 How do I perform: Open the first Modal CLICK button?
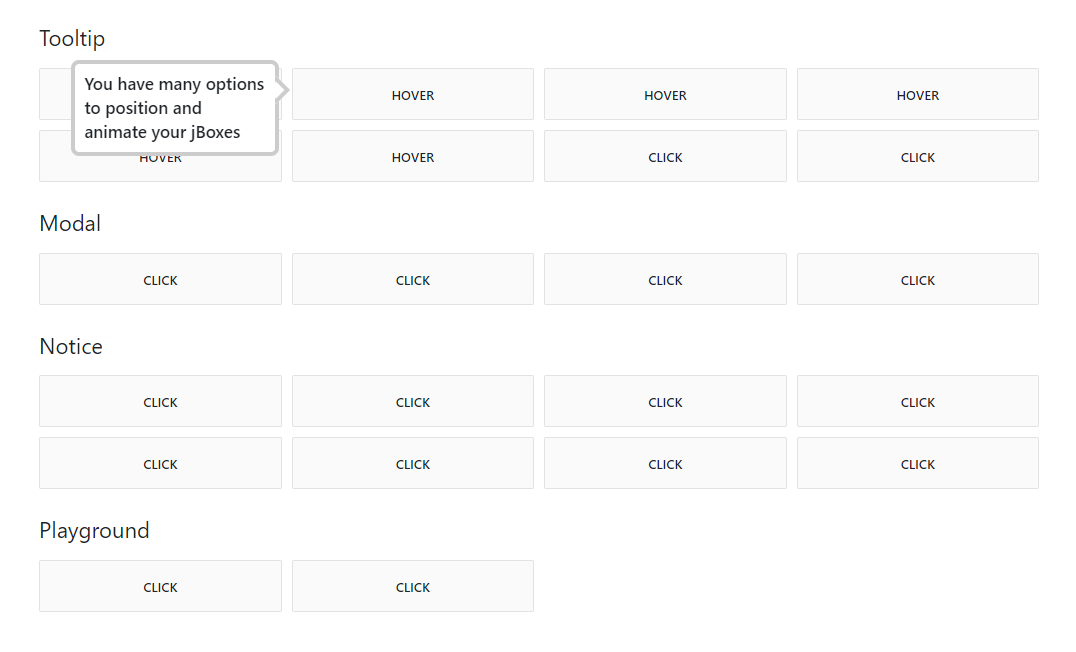click(x=160, y=279)
